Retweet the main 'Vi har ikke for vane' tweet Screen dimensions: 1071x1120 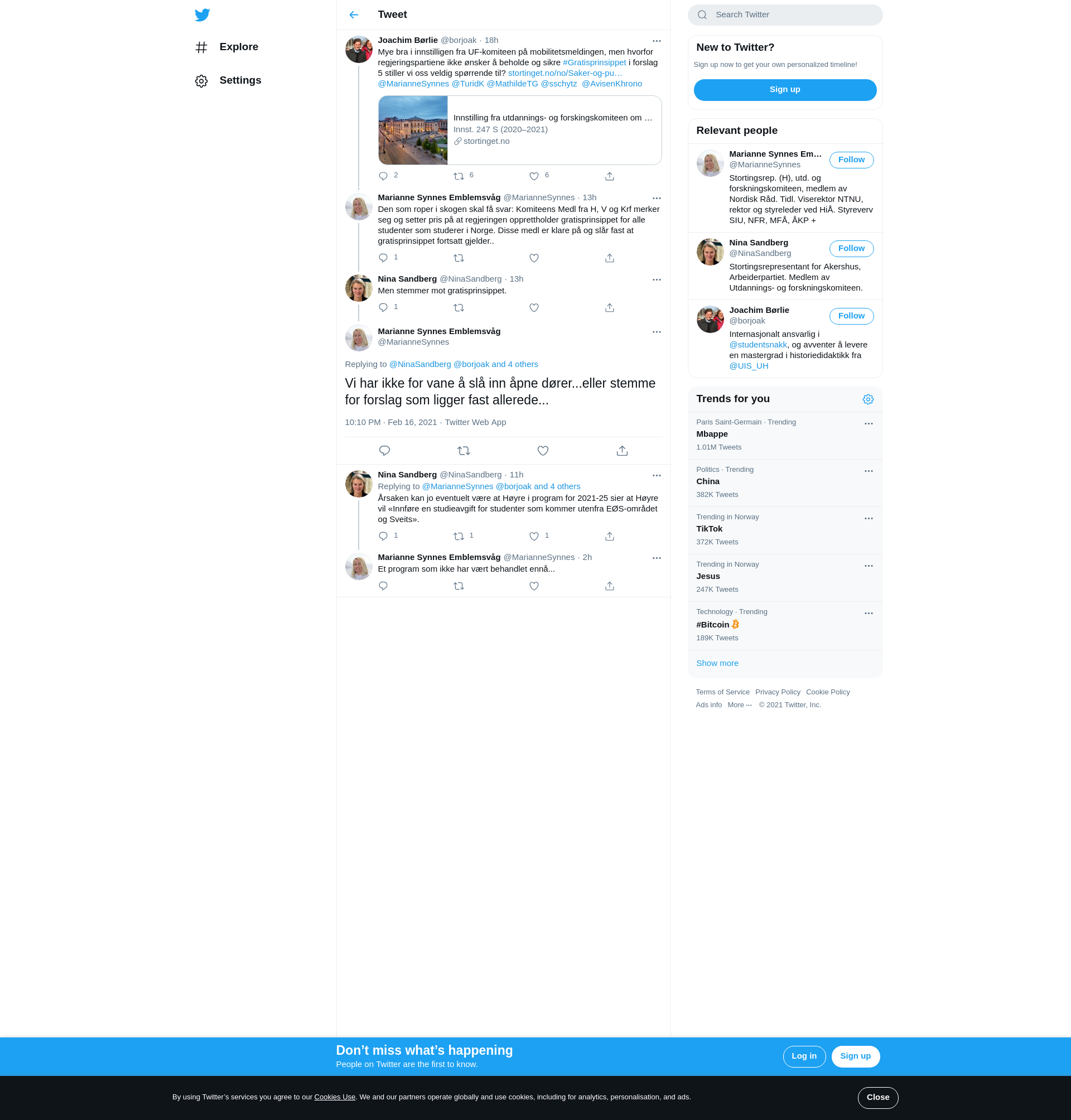pos(464,451)
